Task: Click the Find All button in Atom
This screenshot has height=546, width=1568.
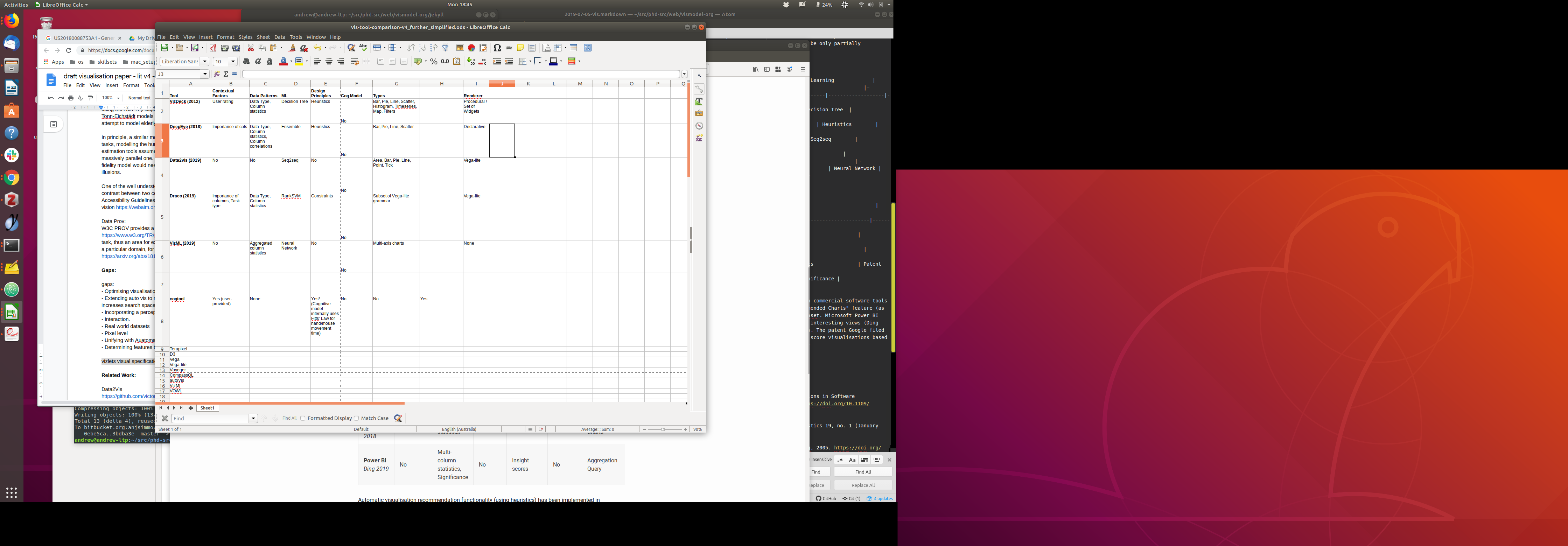Action: click(862, 472)
